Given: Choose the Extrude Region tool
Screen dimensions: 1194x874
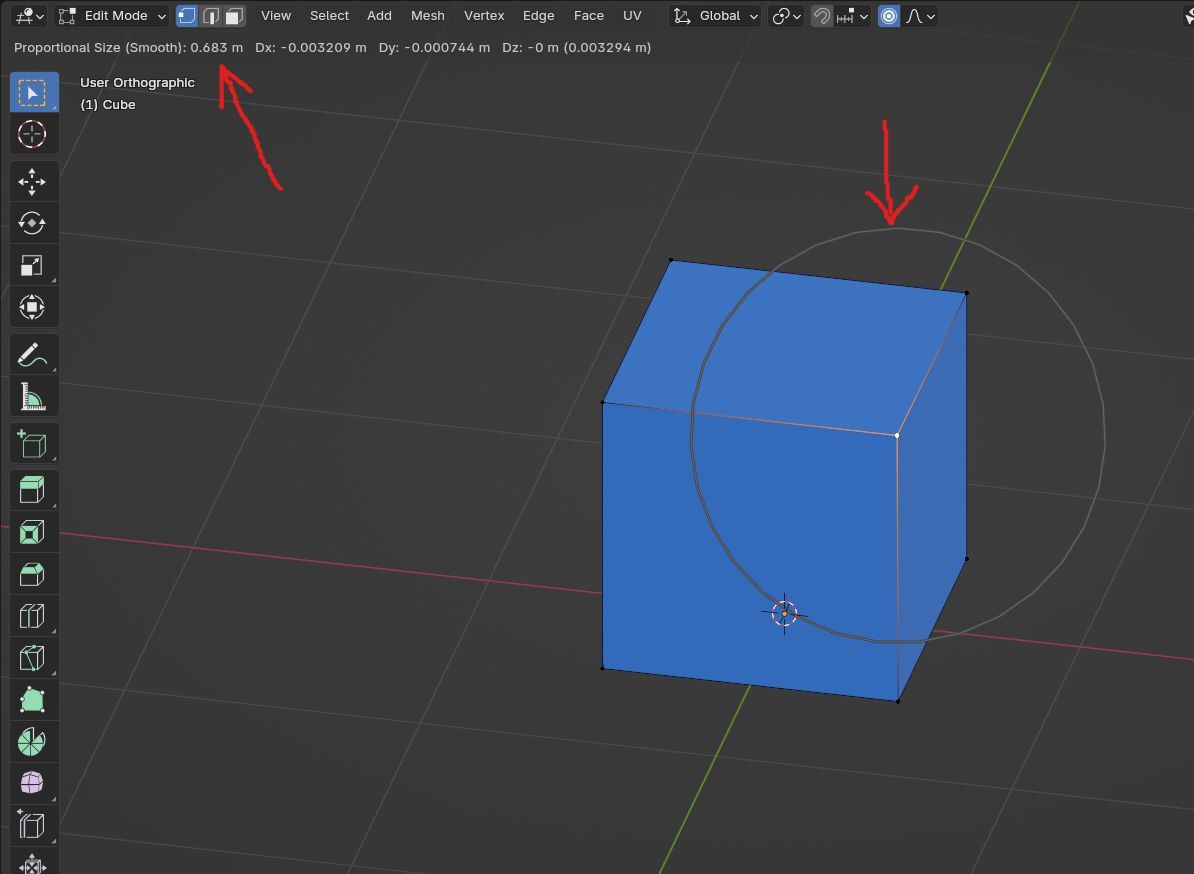Looking at the screenshot, I should click(x=34, y=490).
